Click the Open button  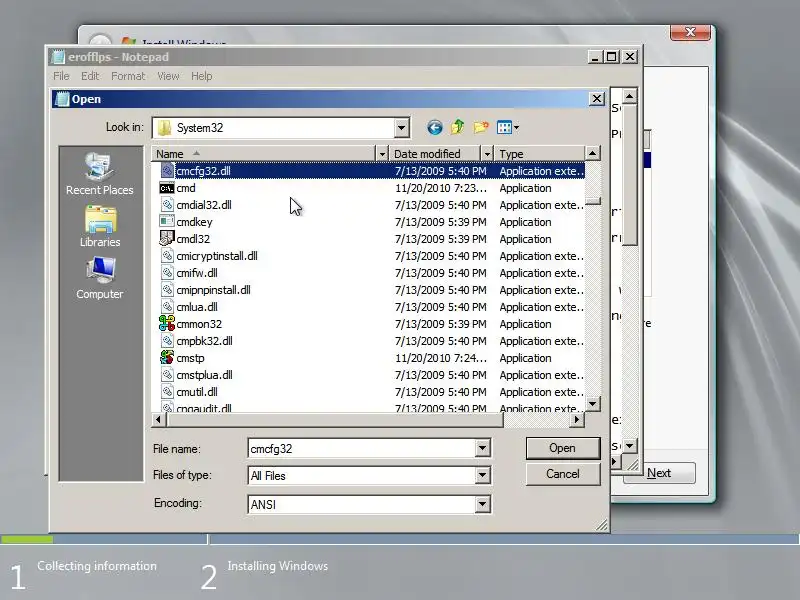[563, 448]
